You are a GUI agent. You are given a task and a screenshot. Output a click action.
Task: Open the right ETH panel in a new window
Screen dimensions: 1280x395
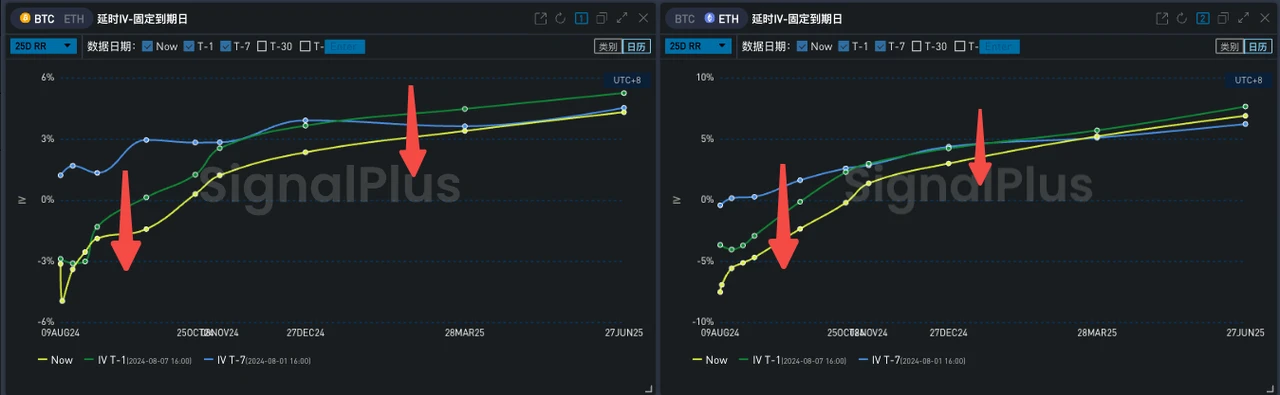pos(1162,18)
